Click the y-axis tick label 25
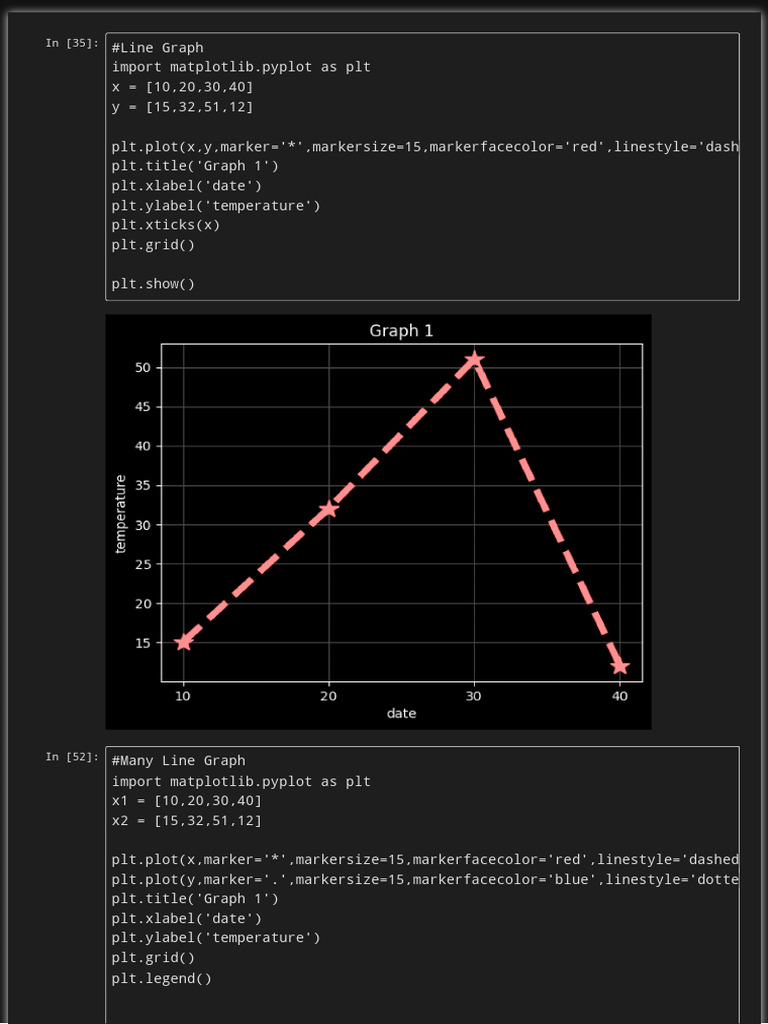Image resolution: width=768 pixels, height=1024 pixels. tap(144, 564)
